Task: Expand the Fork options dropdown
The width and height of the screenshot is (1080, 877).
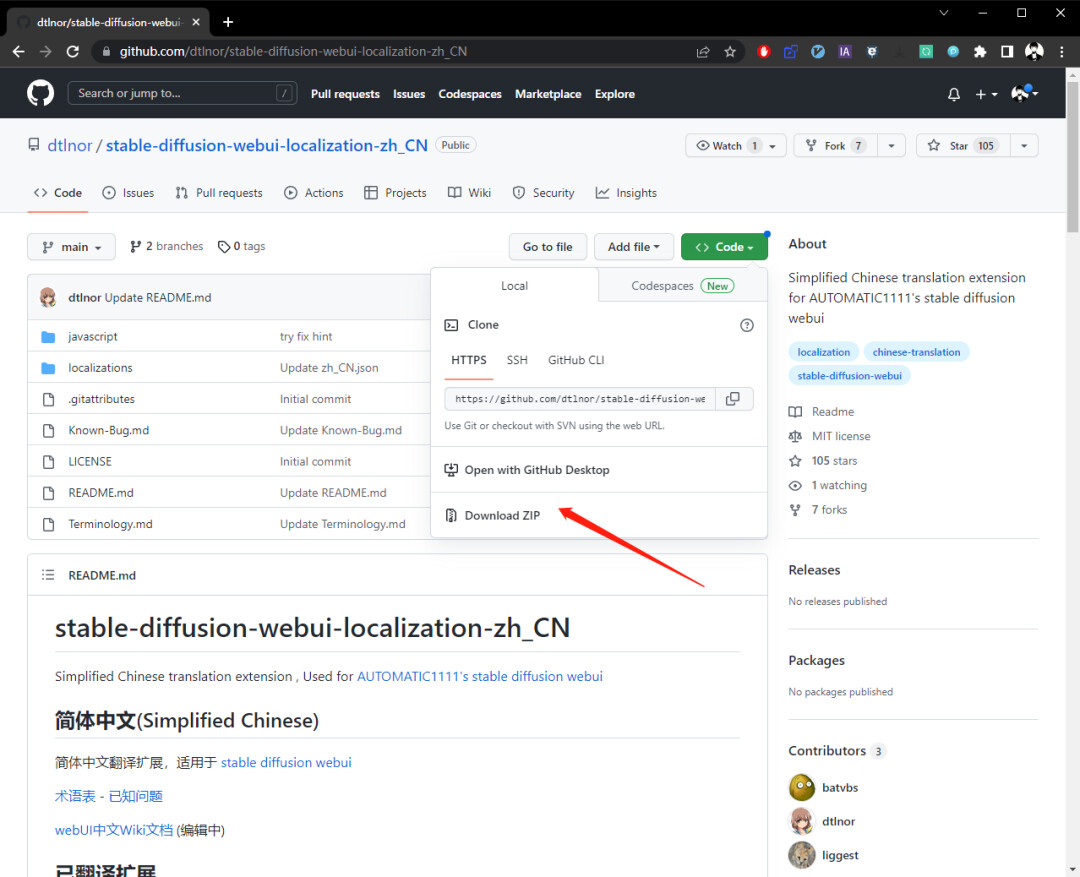Action: coord(891,145)
